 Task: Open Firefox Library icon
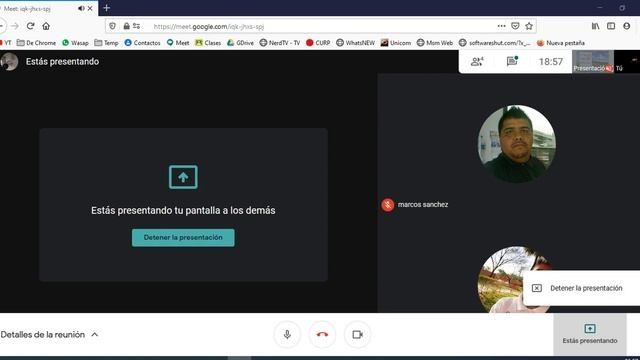596,26
